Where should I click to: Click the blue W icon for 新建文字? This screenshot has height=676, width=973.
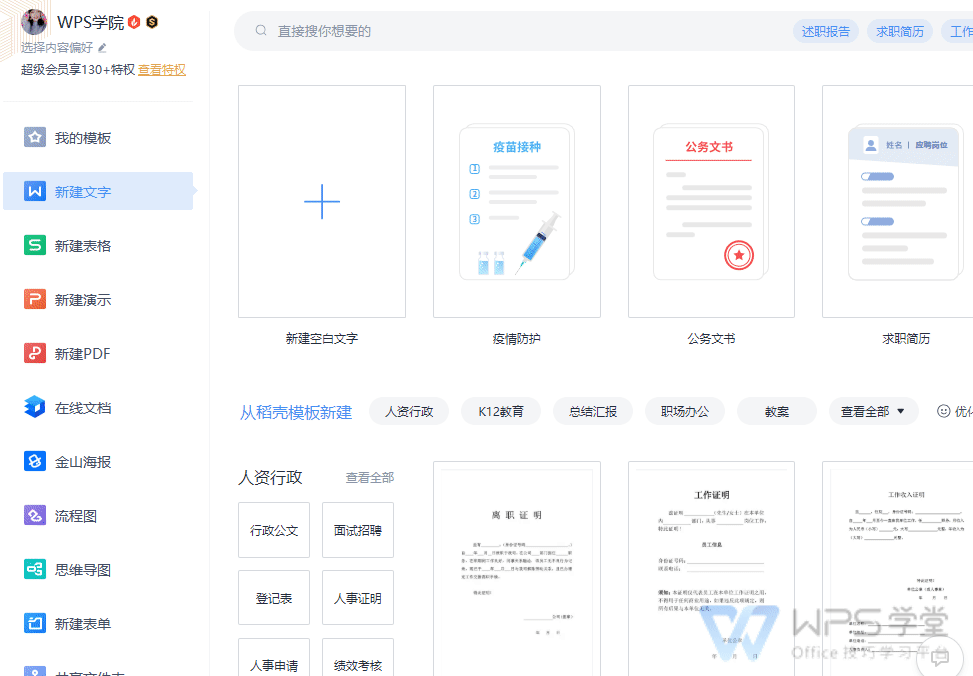click(x=35, y=191)
